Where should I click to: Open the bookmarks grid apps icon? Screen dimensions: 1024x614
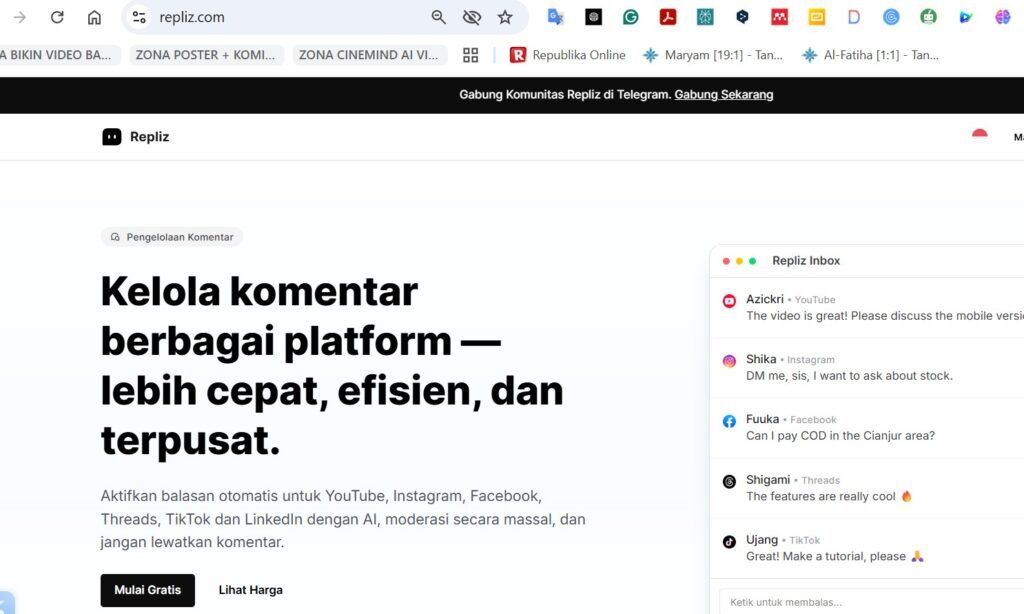(x=470, y=55)
